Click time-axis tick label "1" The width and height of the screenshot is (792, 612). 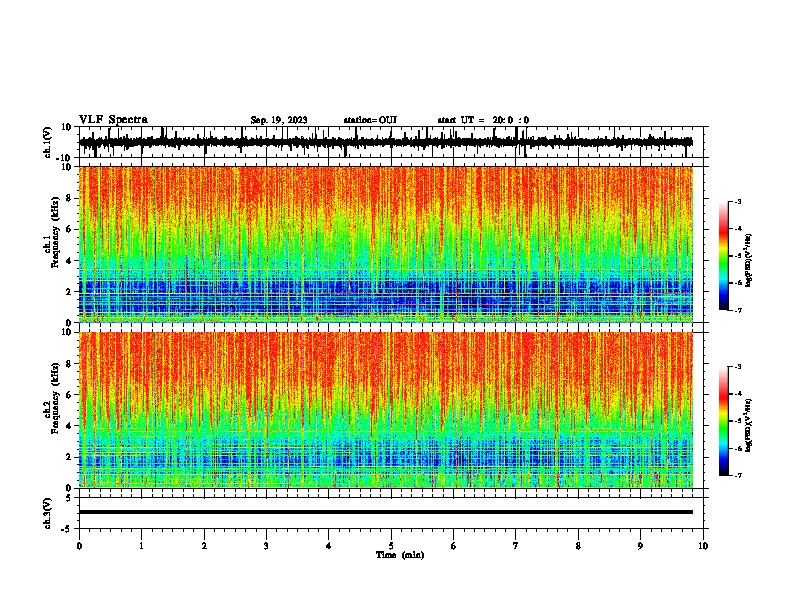point(141,546)
